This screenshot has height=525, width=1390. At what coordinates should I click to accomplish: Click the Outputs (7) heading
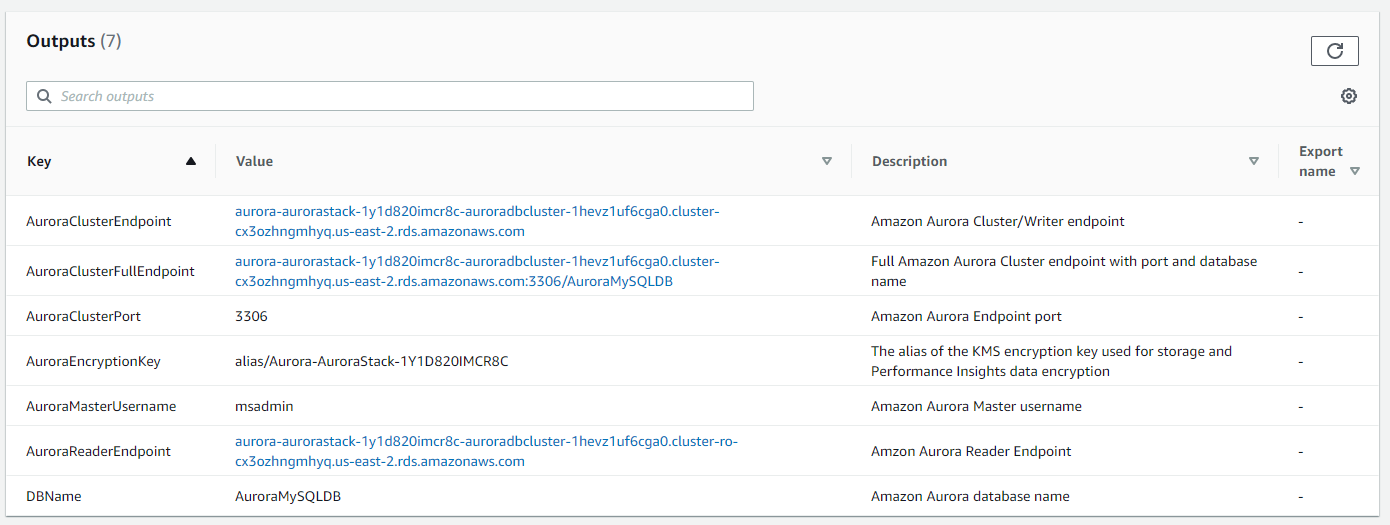[74, 41]
